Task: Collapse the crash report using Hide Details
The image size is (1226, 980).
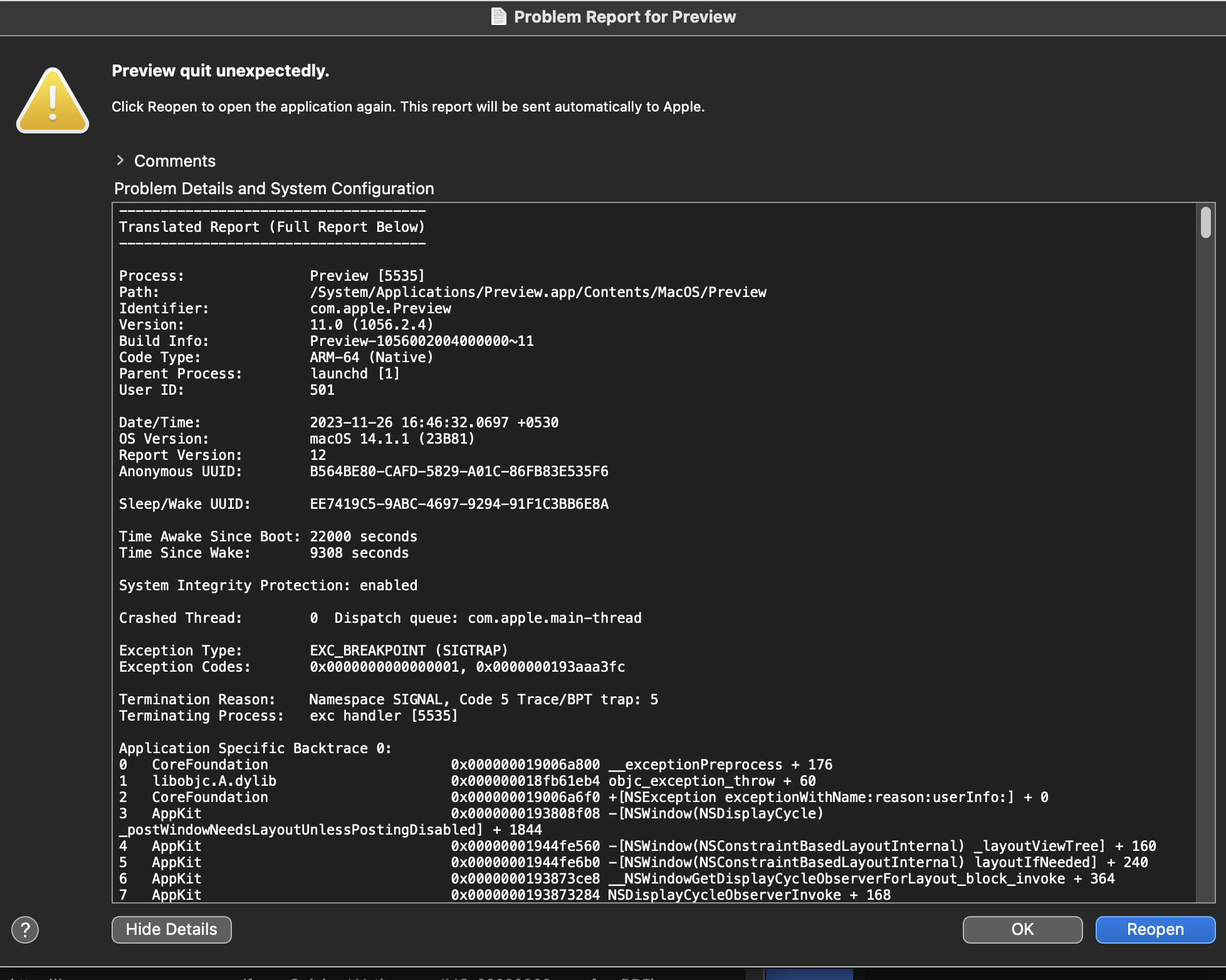Action: [171, 930]
